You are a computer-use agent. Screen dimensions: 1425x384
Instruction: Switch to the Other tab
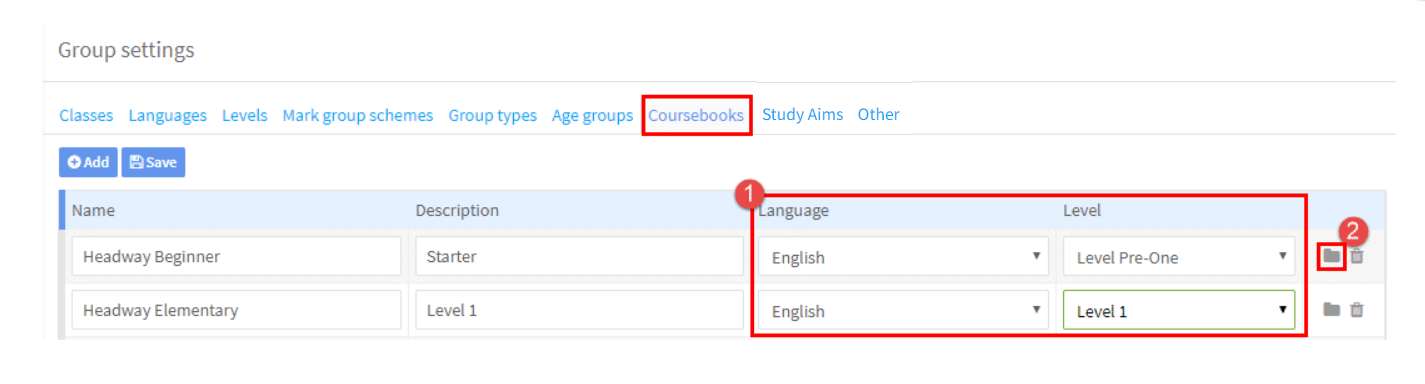tap(878, 114)
